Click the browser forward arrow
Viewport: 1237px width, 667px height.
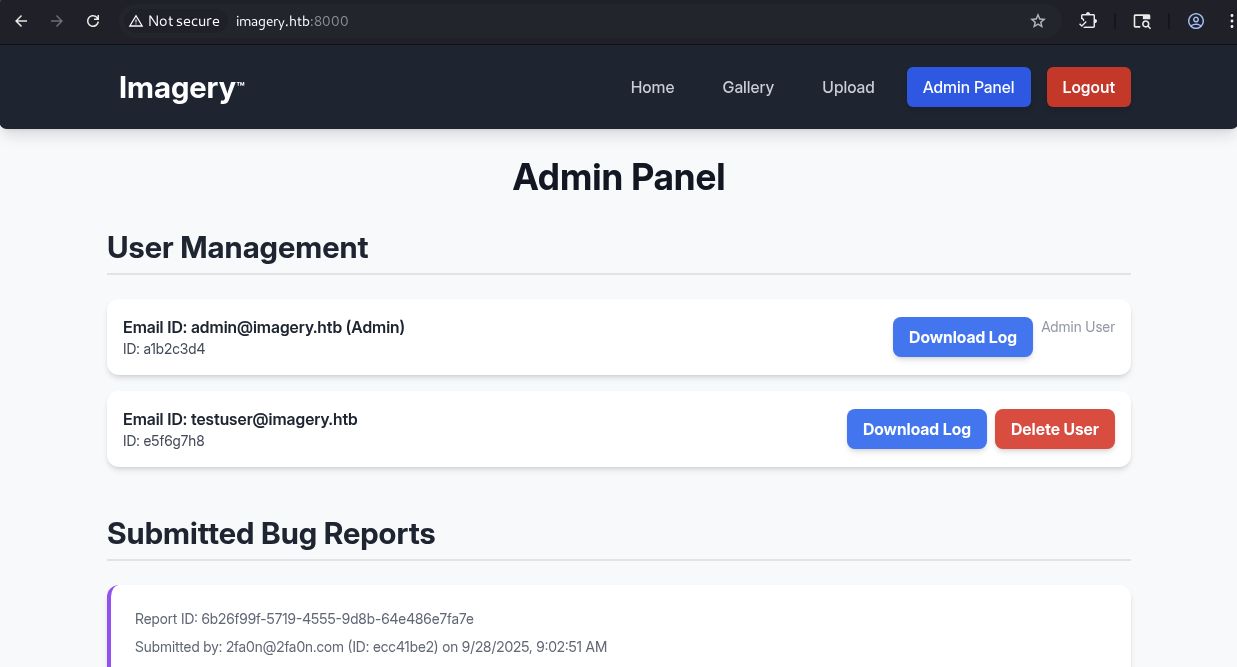click(57, 21)
